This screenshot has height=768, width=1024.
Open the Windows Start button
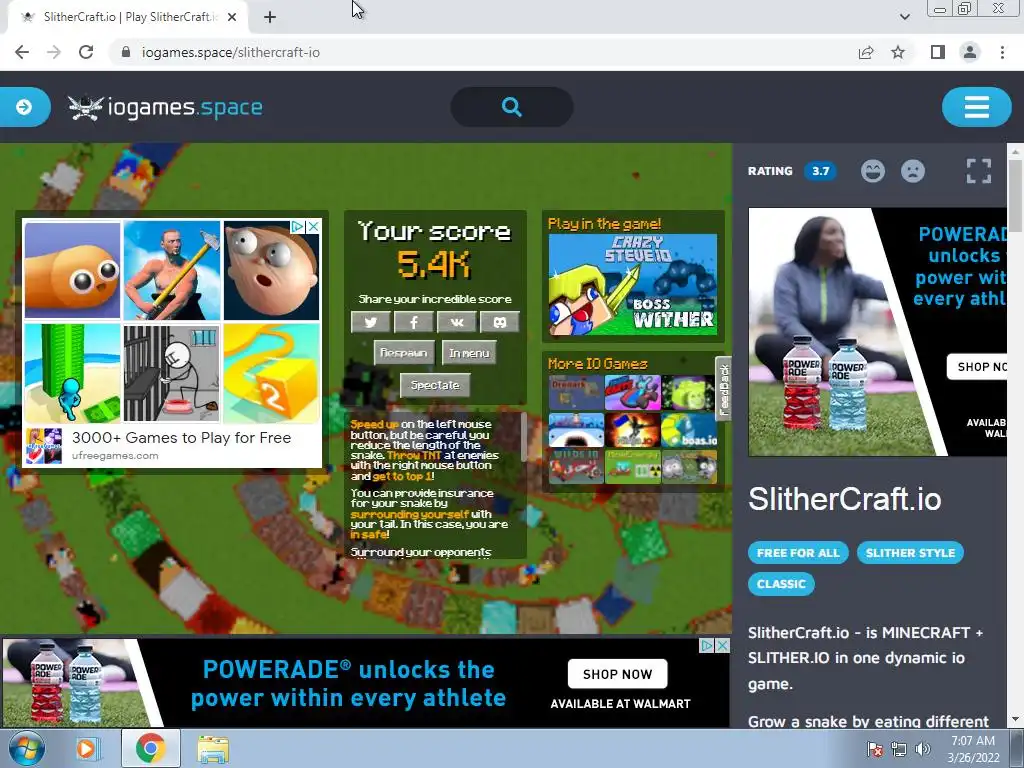point(26,748)
